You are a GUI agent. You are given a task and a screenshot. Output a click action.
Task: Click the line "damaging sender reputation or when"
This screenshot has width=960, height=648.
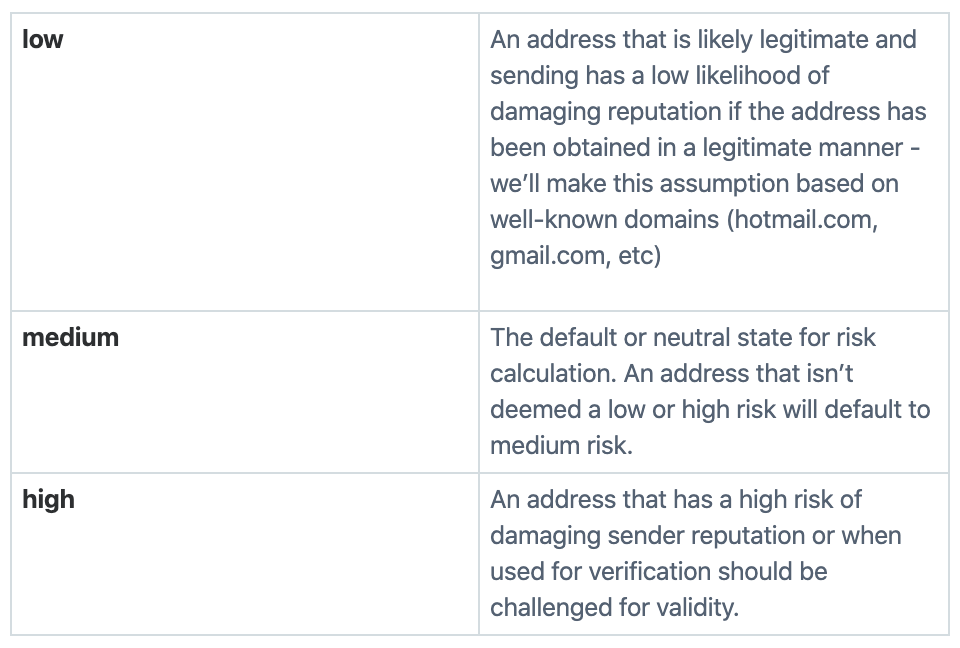coord(696,536)
